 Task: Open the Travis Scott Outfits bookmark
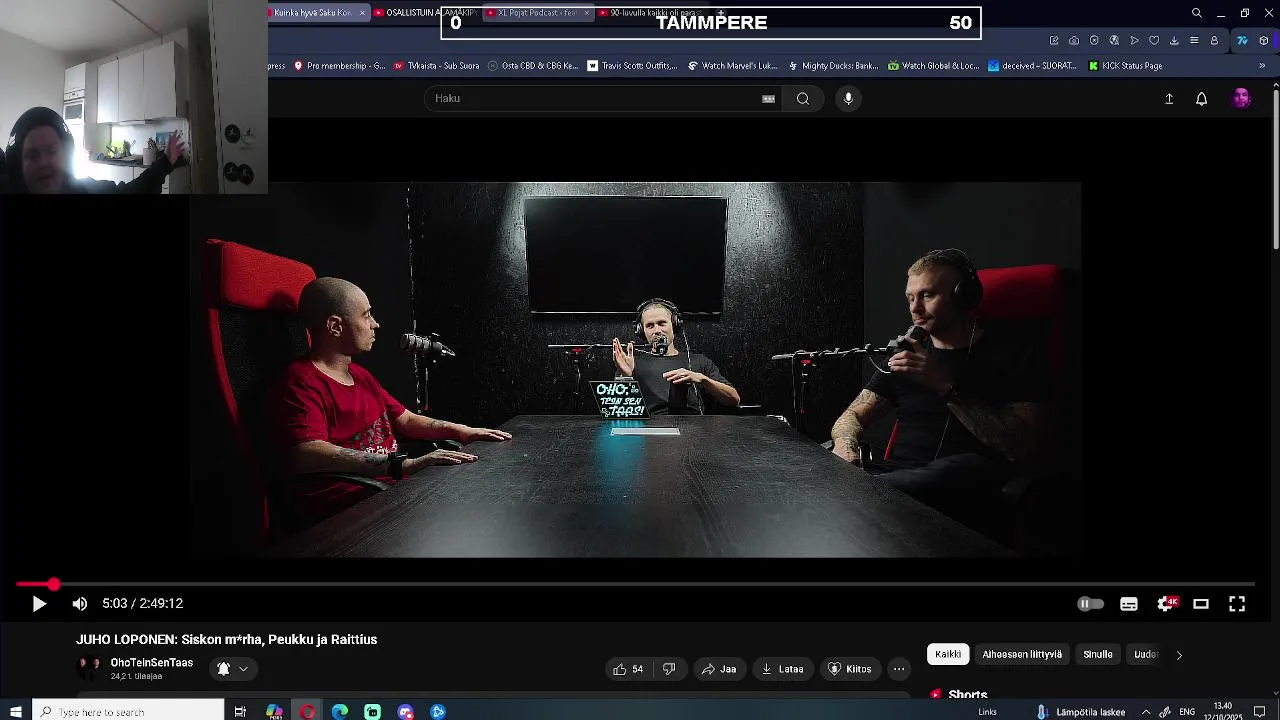[632, 66]
